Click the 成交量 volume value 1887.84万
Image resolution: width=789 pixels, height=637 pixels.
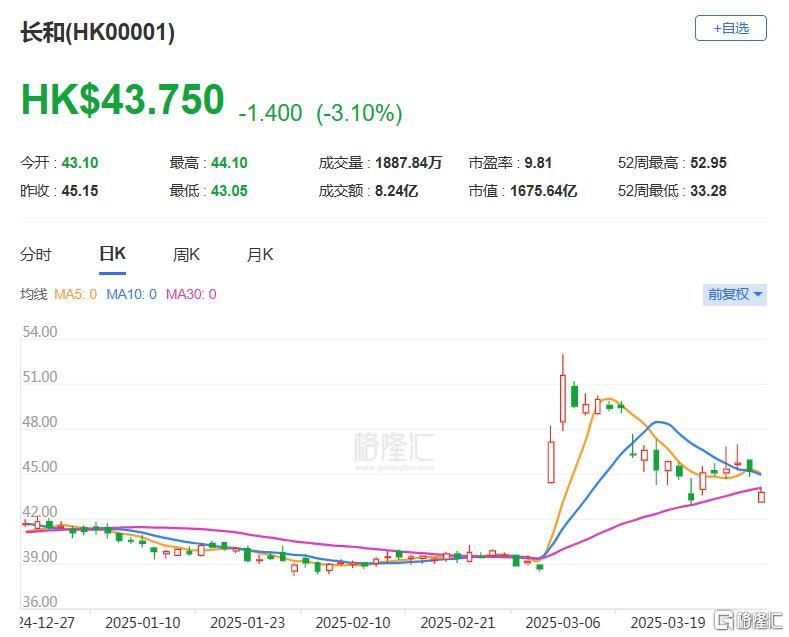(x=409, y=163)
